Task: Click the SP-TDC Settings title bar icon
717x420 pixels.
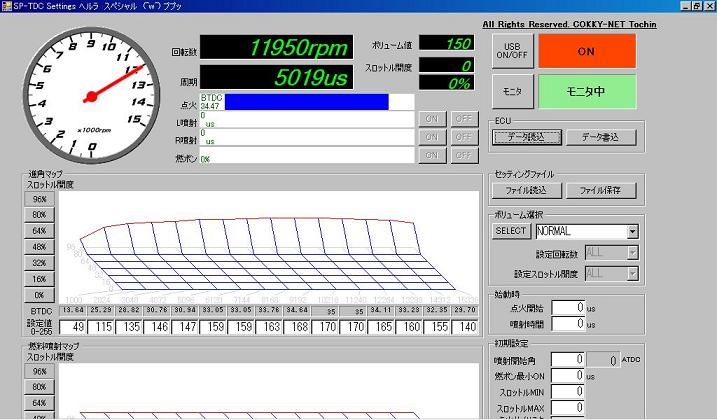Action: (x=6, y=5)
